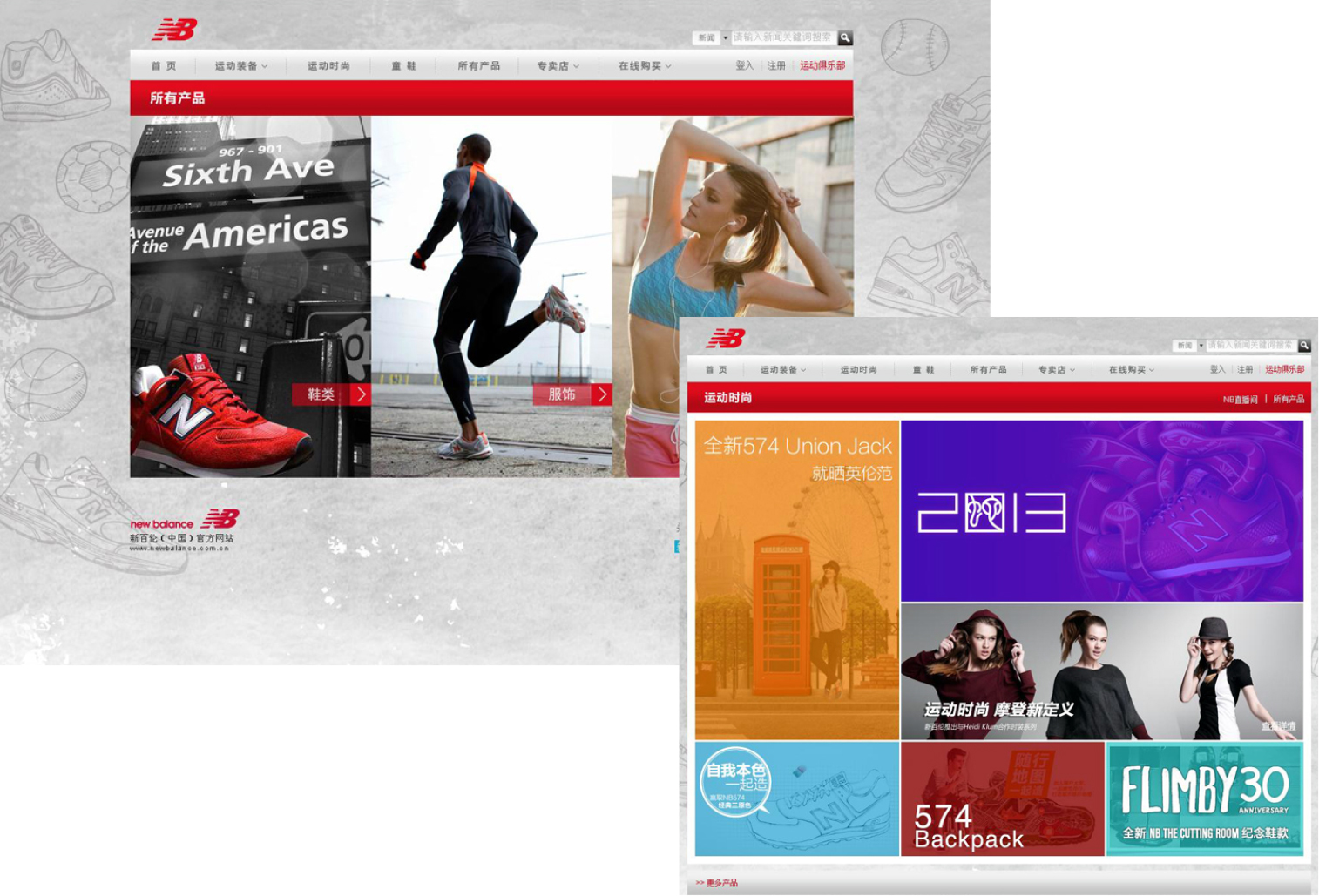
Task: Click 注册 link on 运动时尚 page
Action: tap(1245, 370)
